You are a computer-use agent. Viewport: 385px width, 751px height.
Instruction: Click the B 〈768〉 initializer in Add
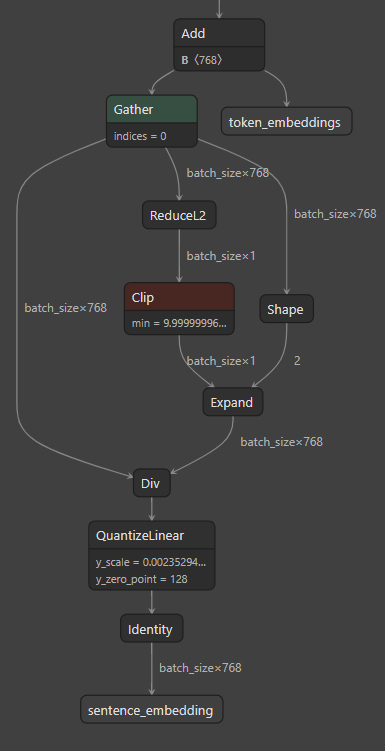pos(202,60)
